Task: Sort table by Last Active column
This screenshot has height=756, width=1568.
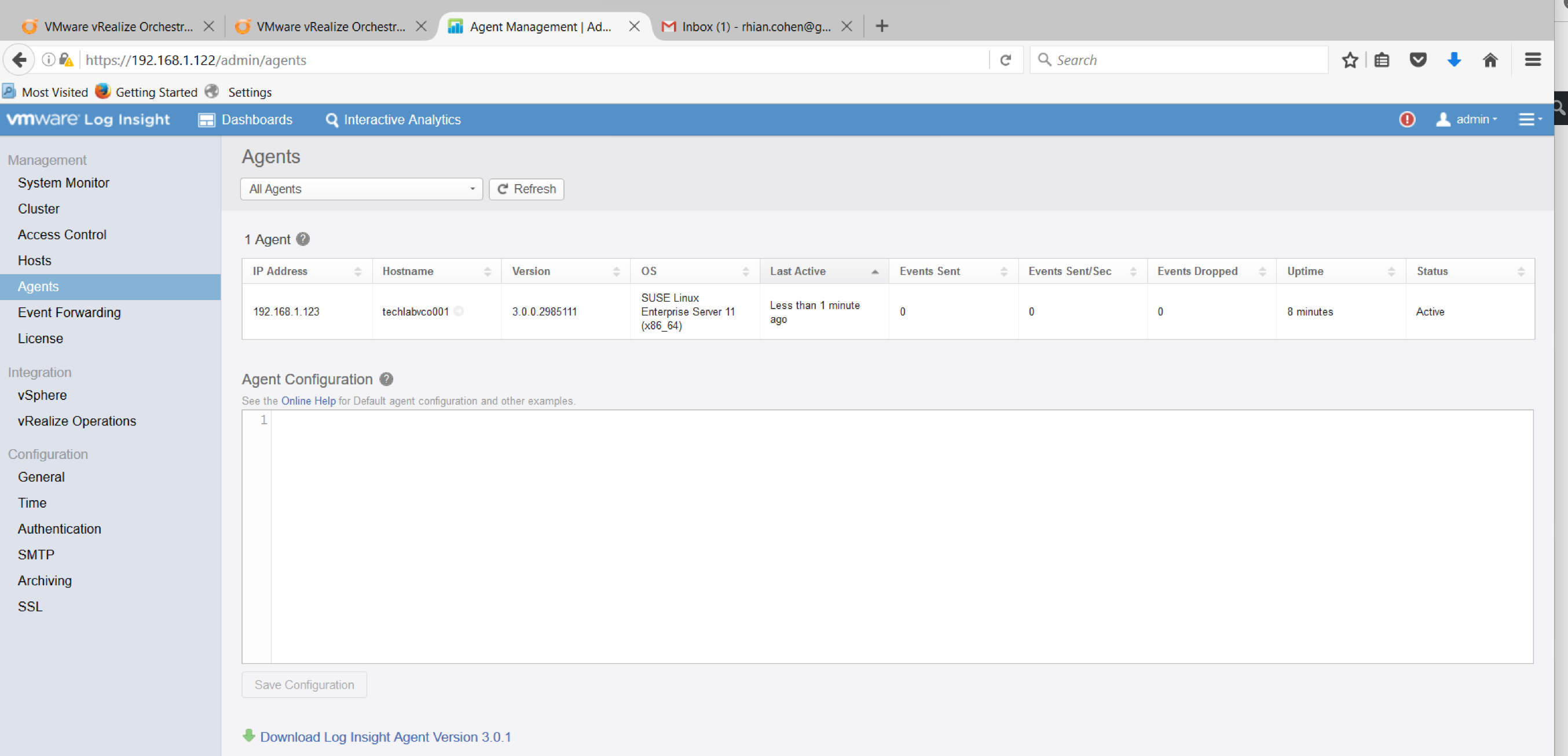Action: tap(824, 271)
